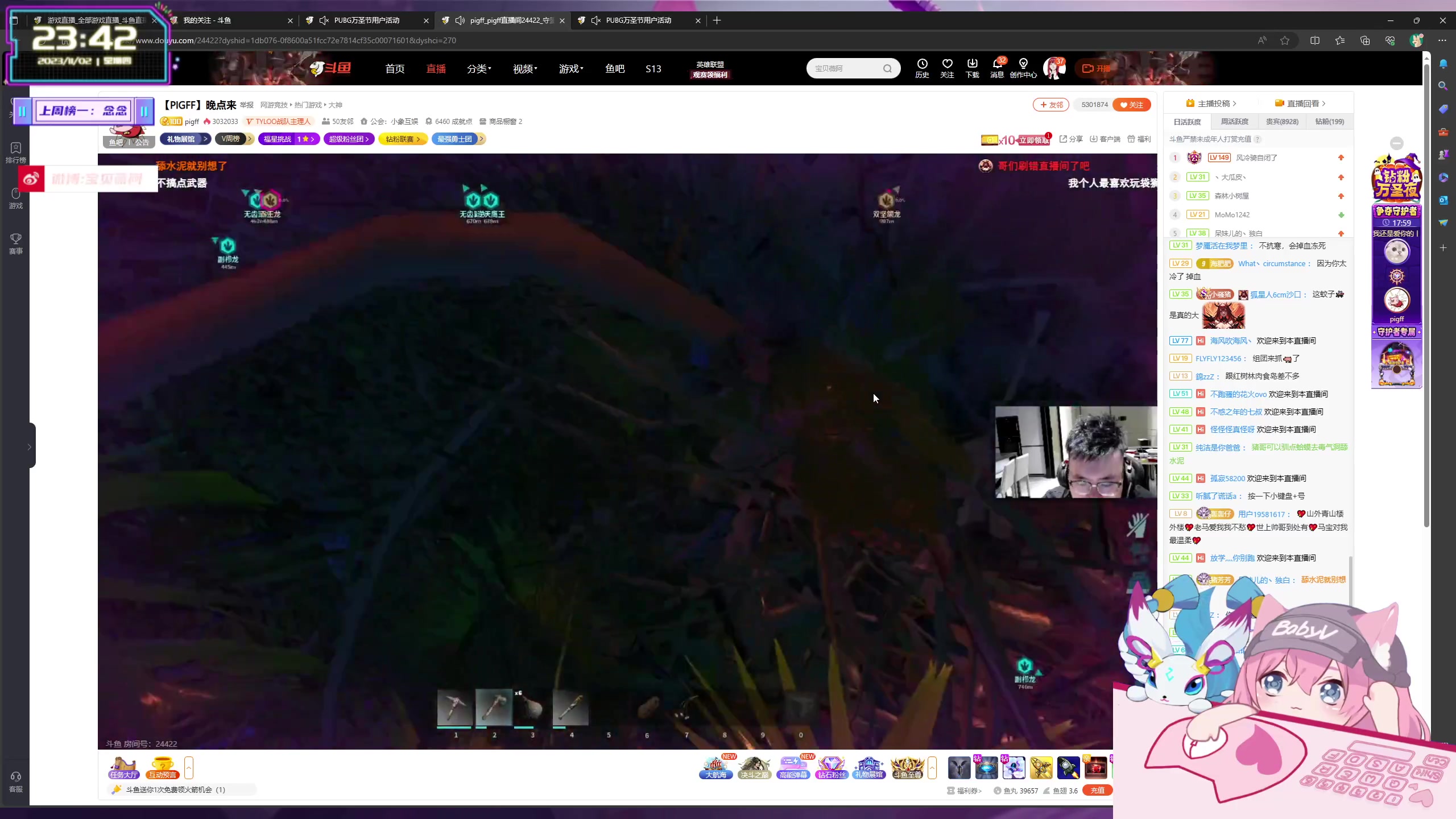
Task: Open the 下载 download icon
Action: click(x=972, y=64)
